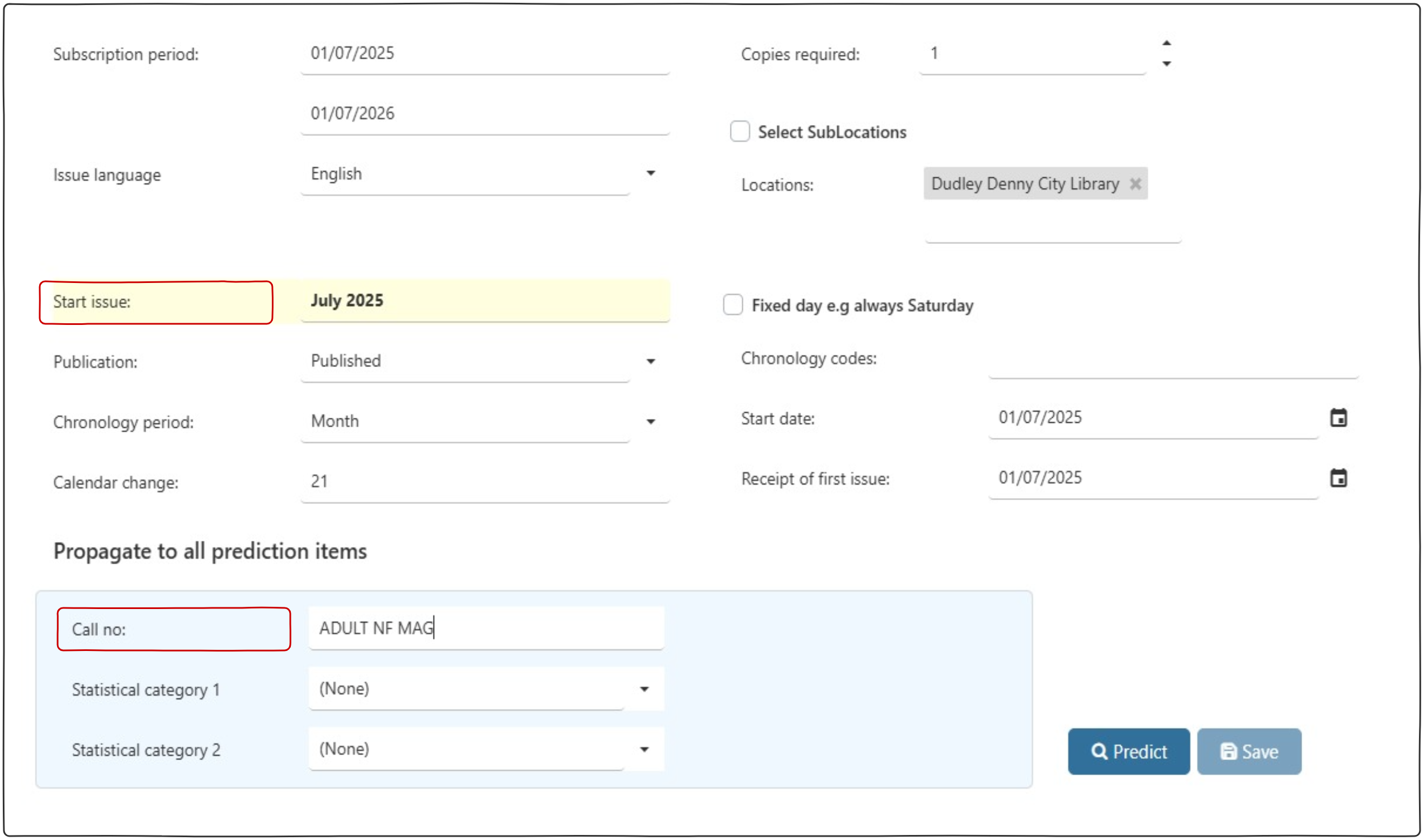The image size is (1424, 840).
Task: Open the Publication dropdown
Action: (650, 361)
